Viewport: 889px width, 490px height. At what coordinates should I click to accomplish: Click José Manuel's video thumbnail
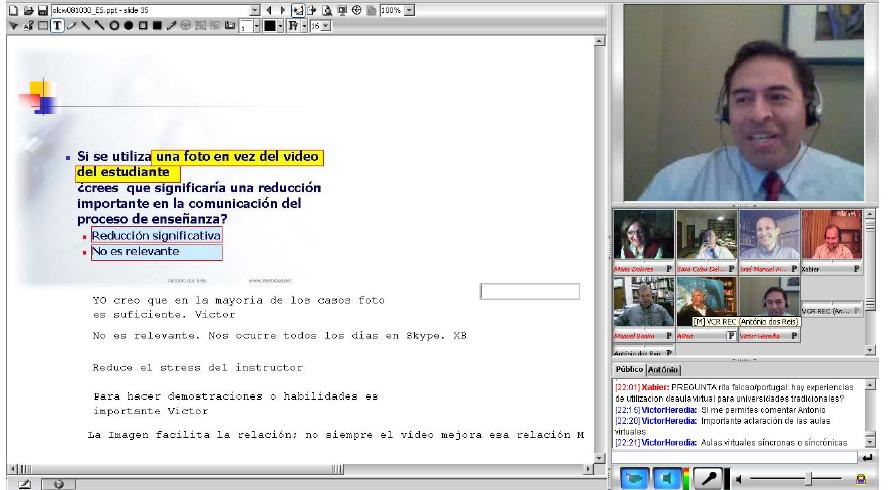(769, 235)
